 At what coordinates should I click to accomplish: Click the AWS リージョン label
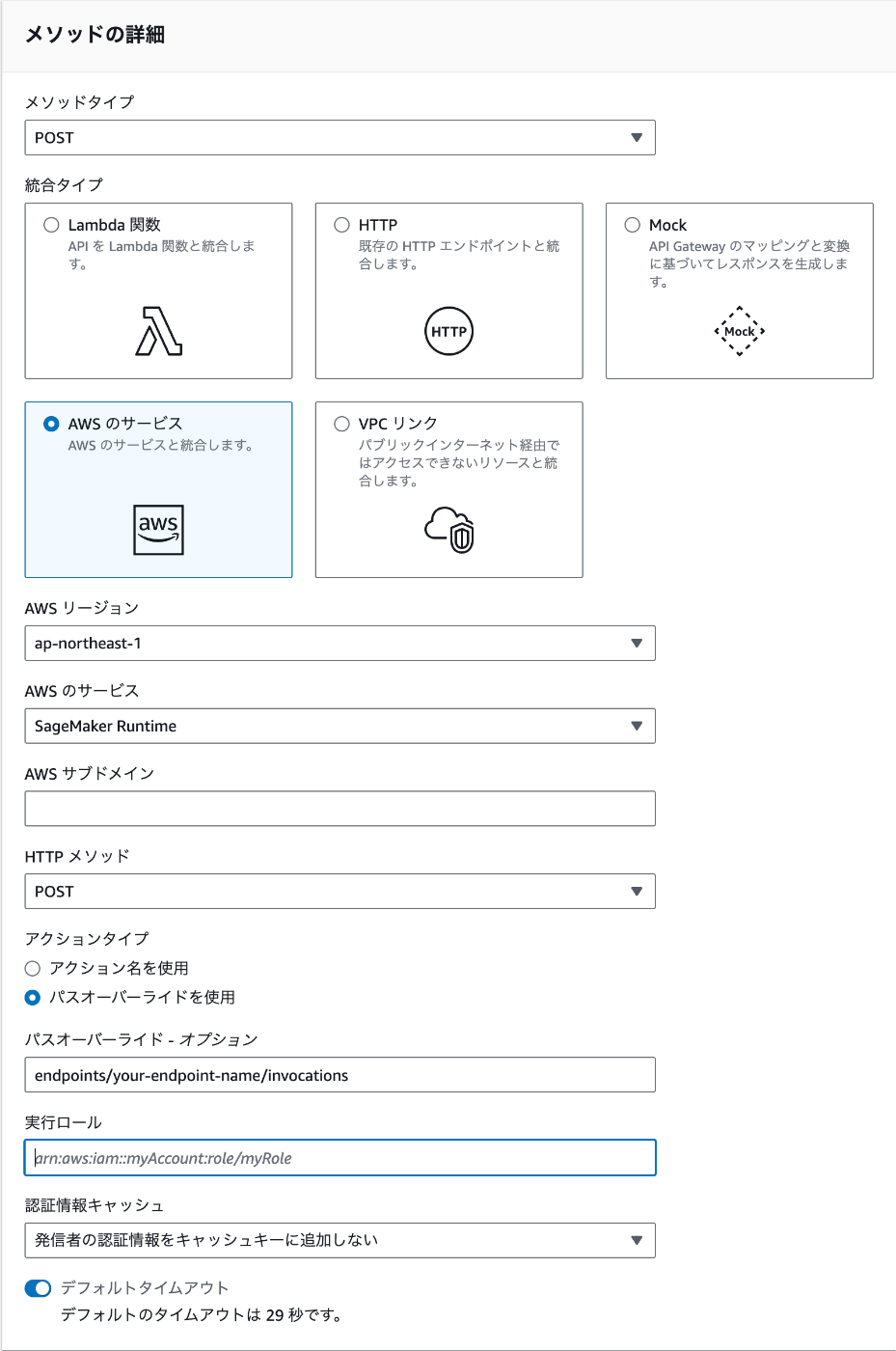pyautogui.click(x=82, y=608)
